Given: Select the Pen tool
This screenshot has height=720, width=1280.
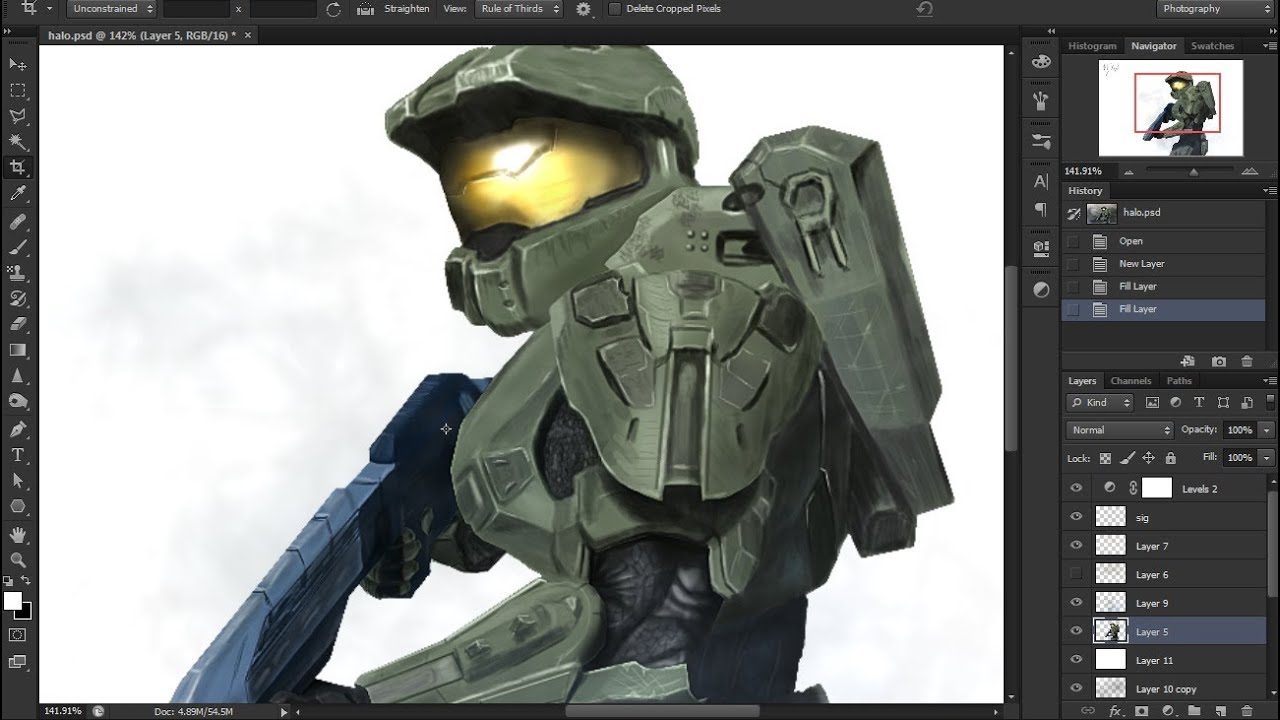Looking at the screenshot, I should click(17, 429).
